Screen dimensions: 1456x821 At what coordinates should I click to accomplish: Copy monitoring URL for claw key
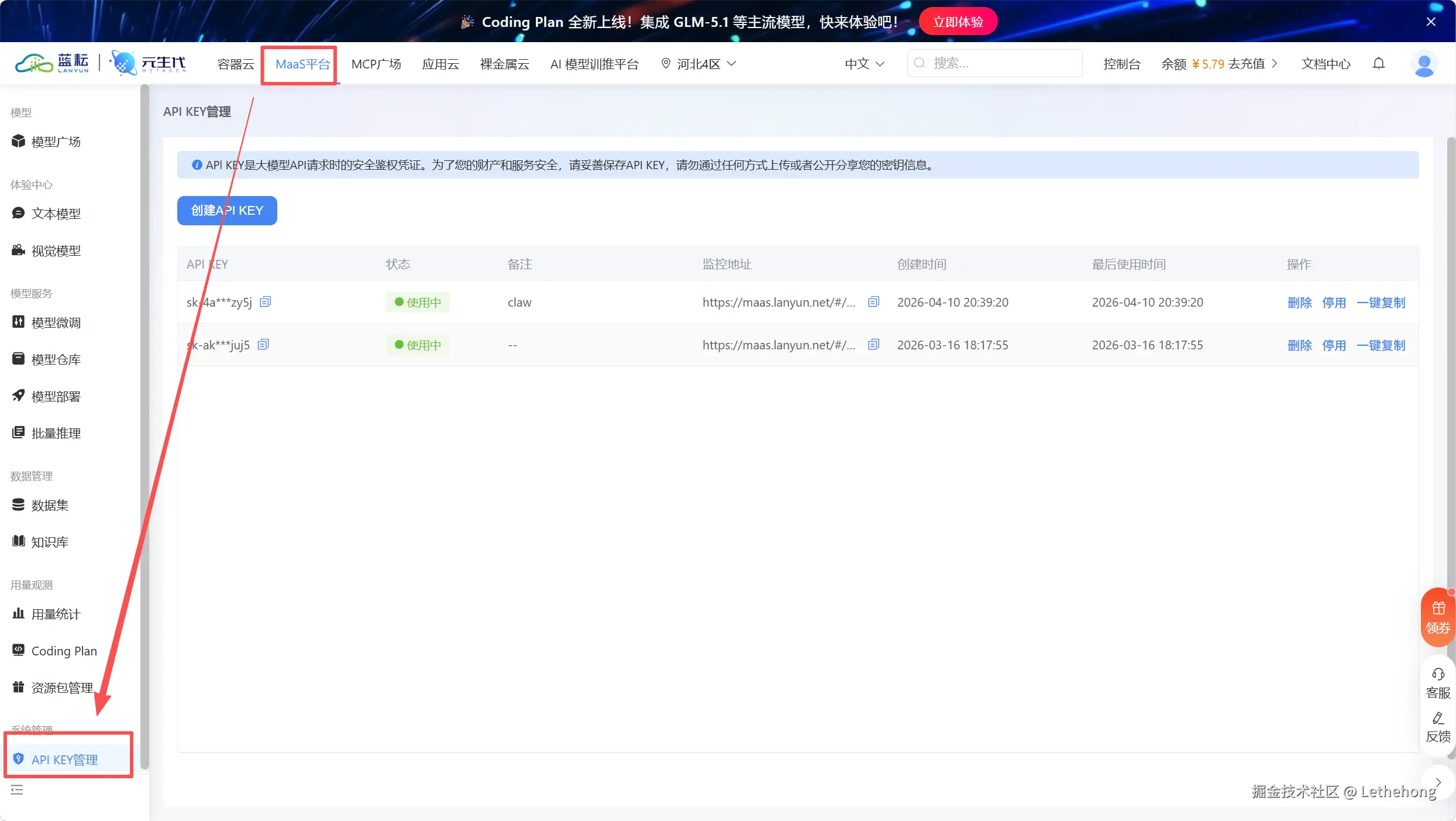(873, 302)
